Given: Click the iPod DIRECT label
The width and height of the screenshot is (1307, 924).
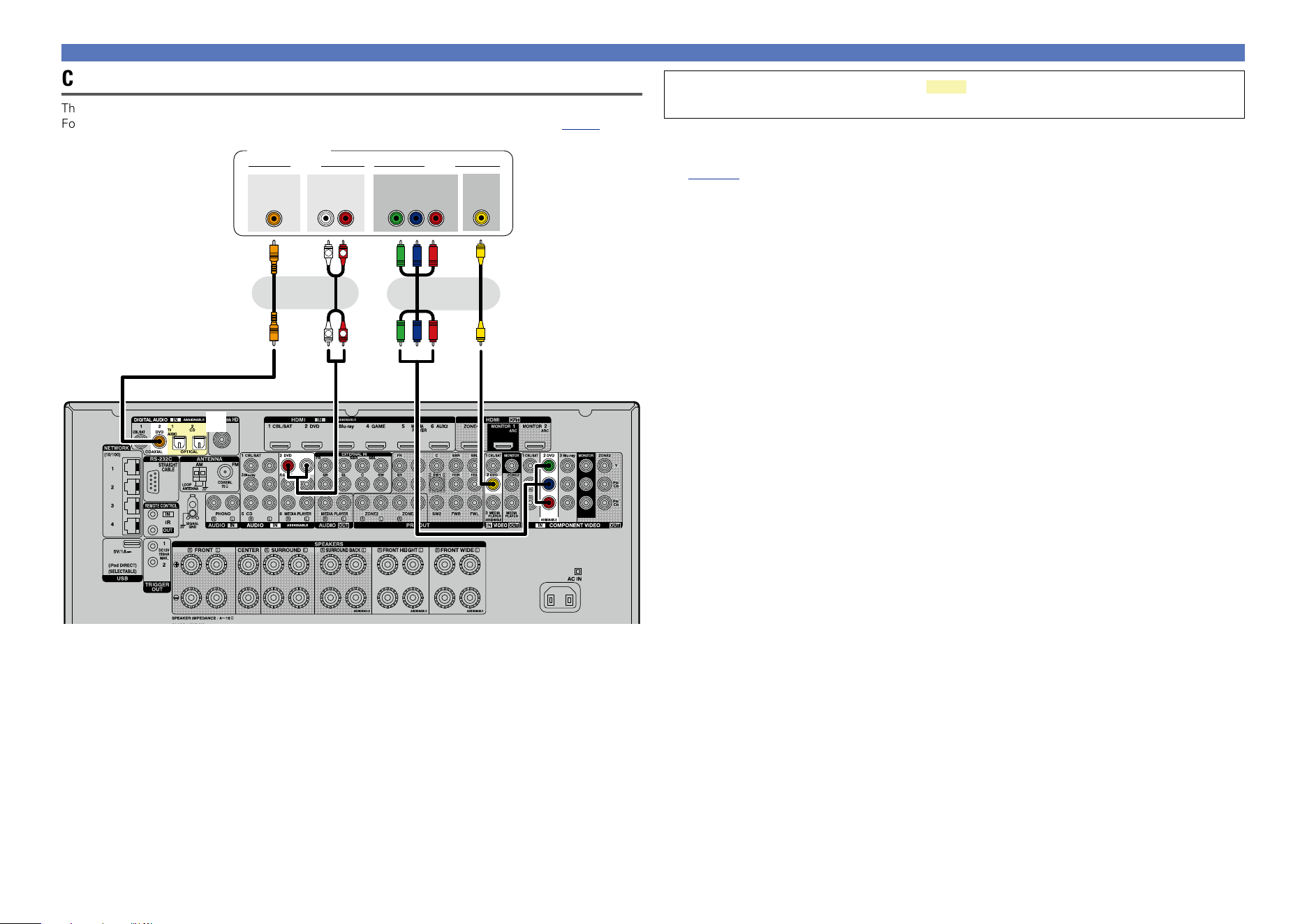Looking at the screenshot, I should point(122,565).
